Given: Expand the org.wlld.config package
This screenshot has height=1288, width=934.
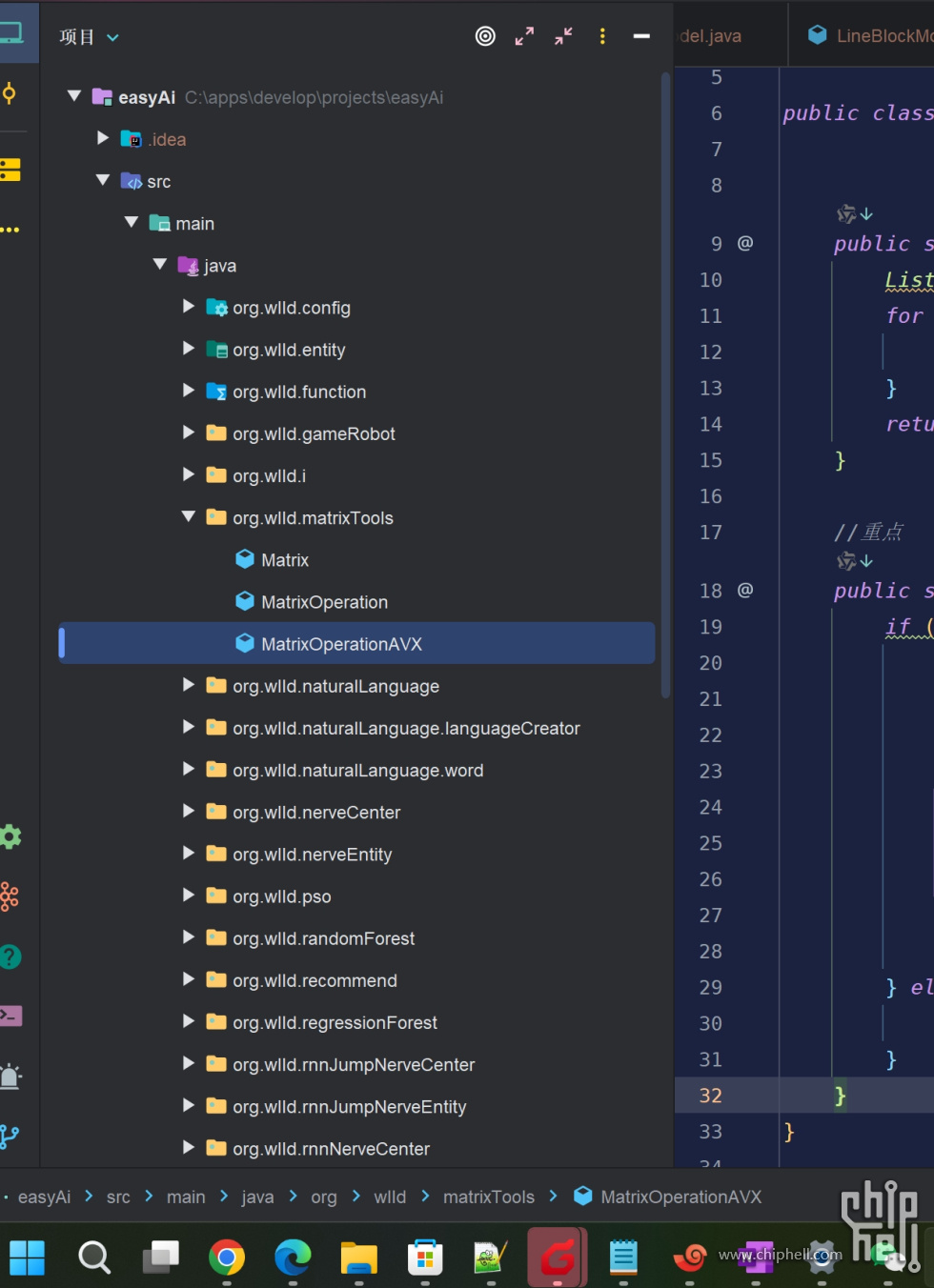Looking at the screenshot, I should pos(188,306).
